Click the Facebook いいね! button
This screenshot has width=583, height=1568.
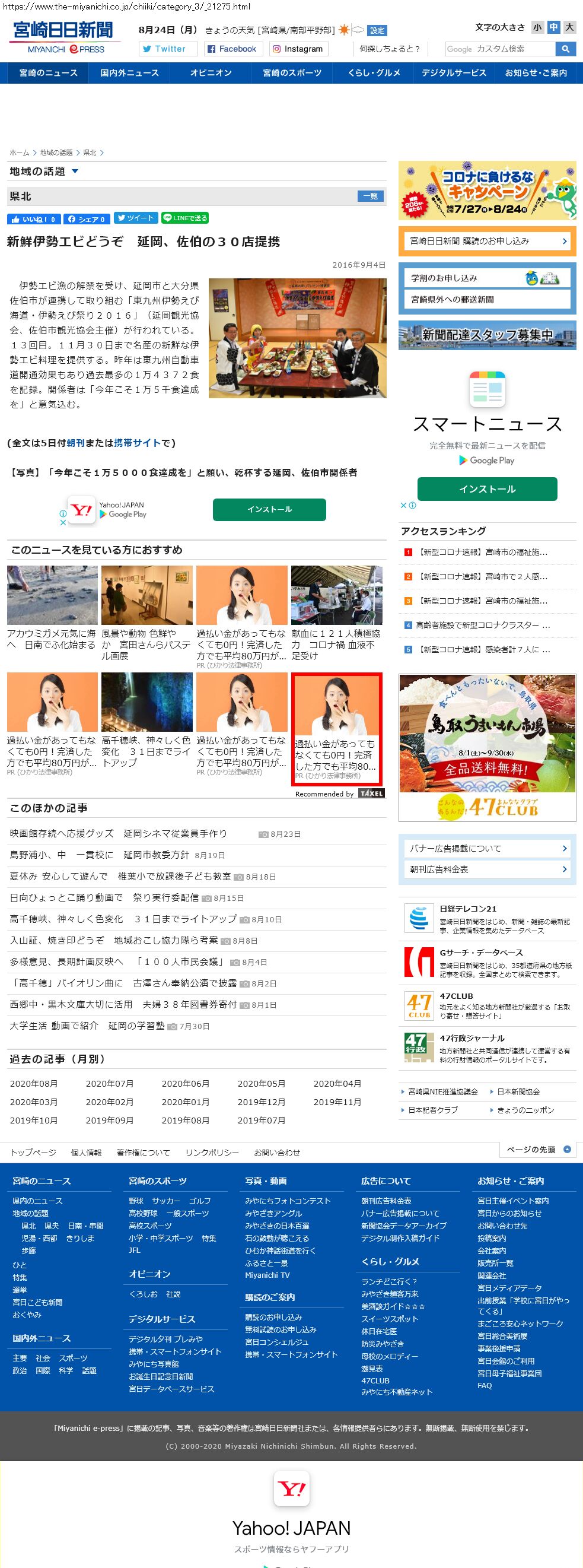[33, 219]
